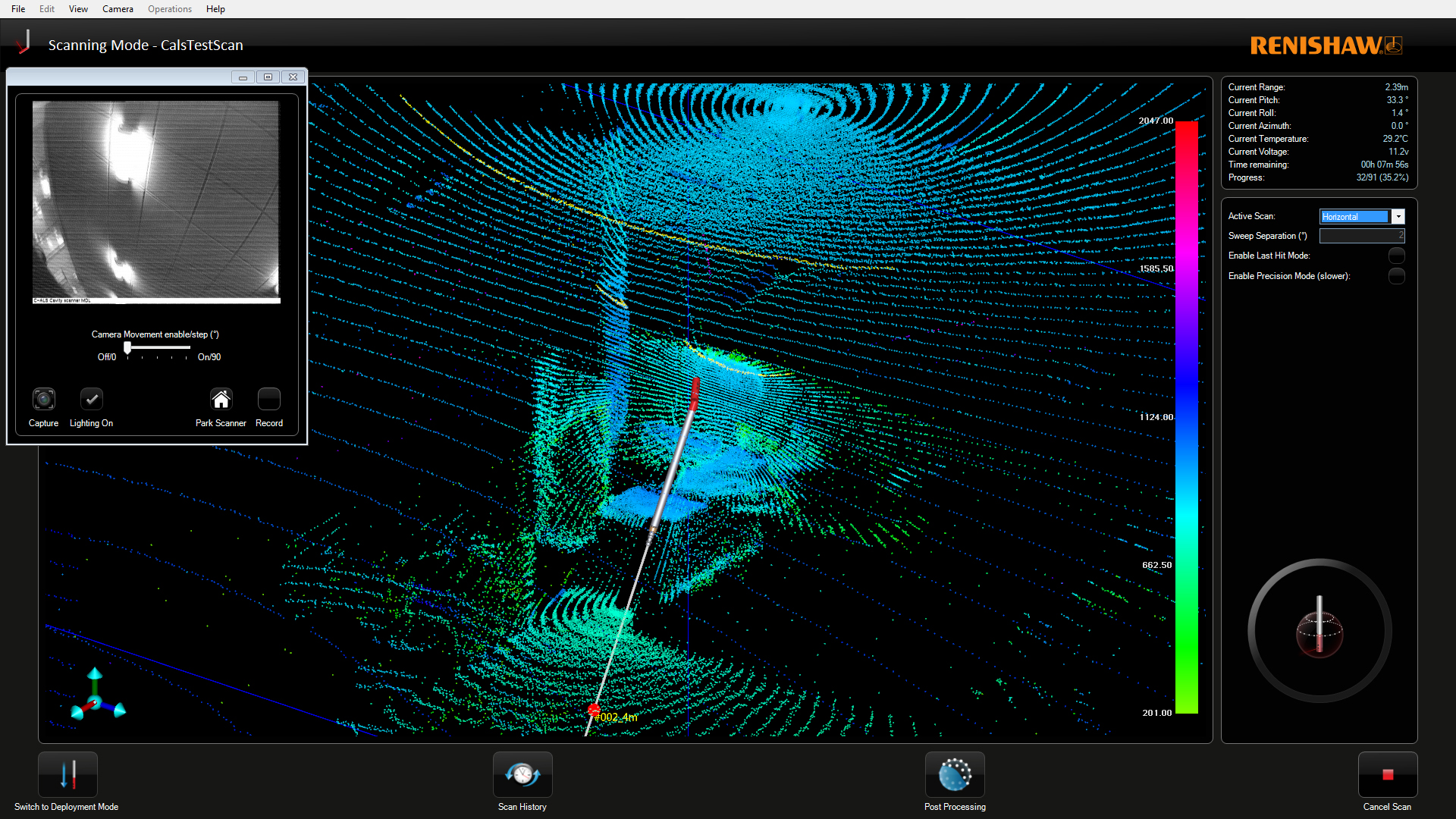Open the Help menu
Viewport: 1456px width, 819px height.
215,9
